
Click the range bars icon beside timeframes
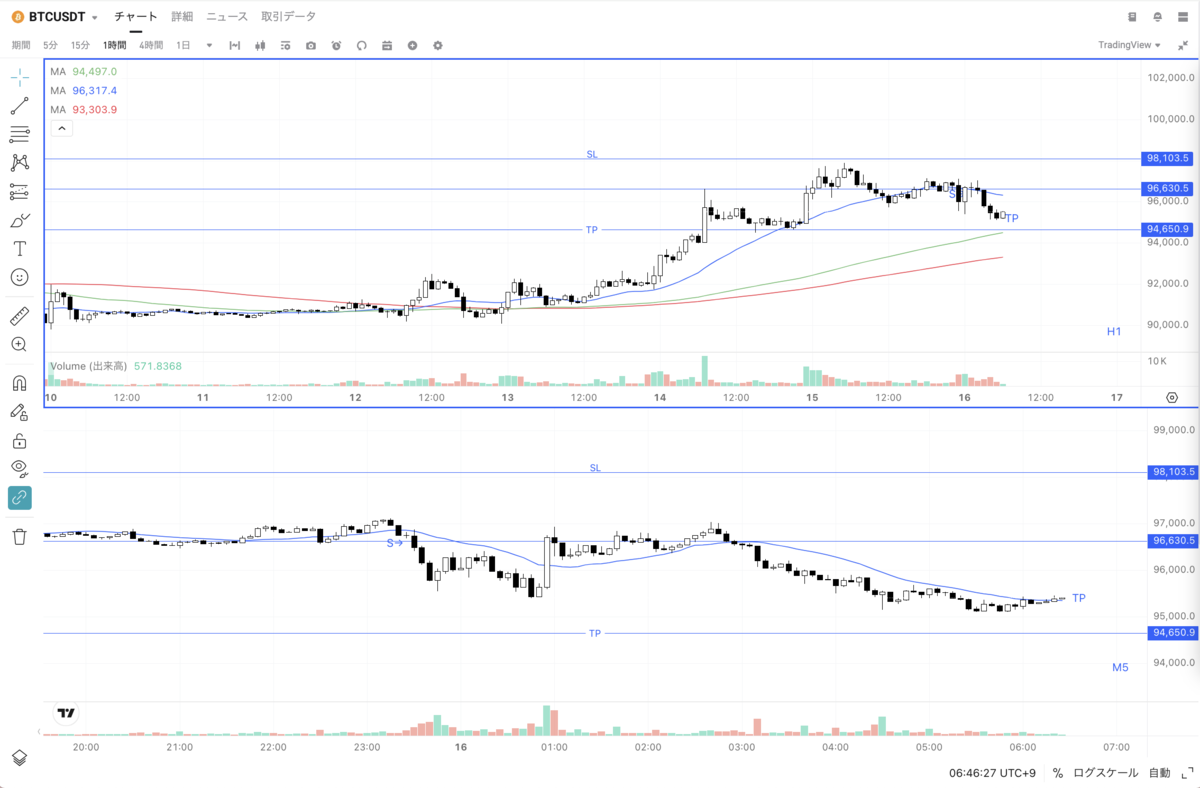pyautogui.click(x=235, y=45)
